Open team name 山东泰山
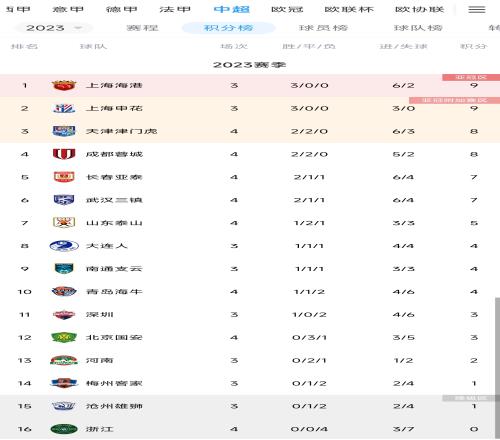Screen dimensions: 500x440 (x=114, y=223)
